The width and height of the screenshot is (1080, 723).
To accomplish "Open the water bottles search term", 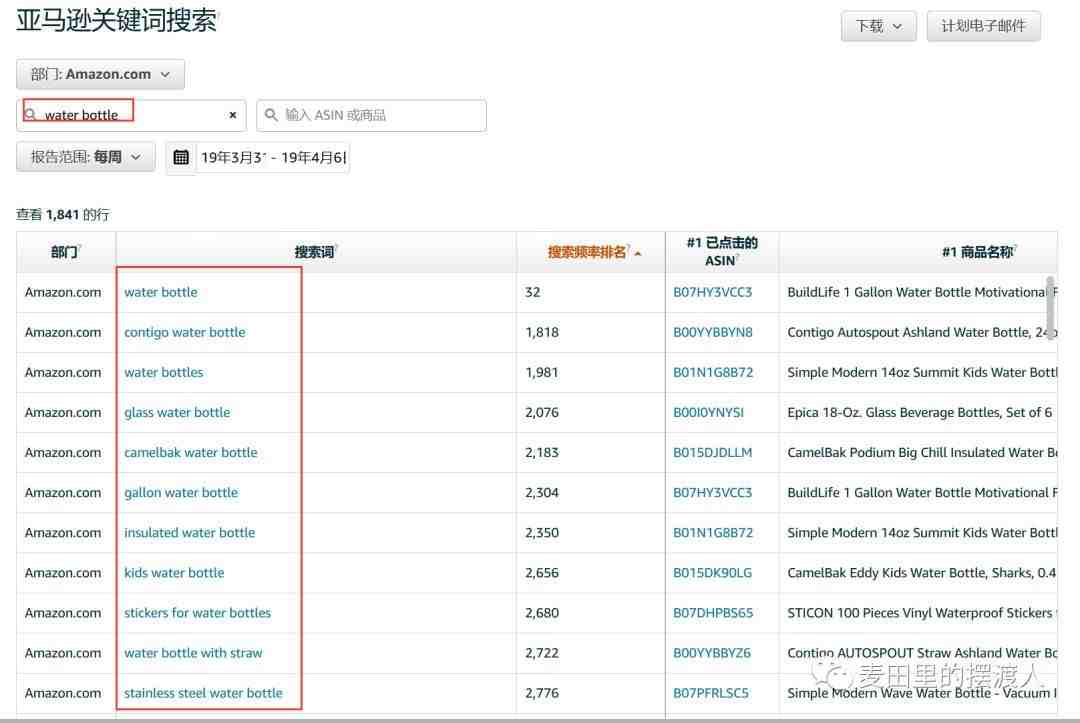I will click(x=164, y=372).
